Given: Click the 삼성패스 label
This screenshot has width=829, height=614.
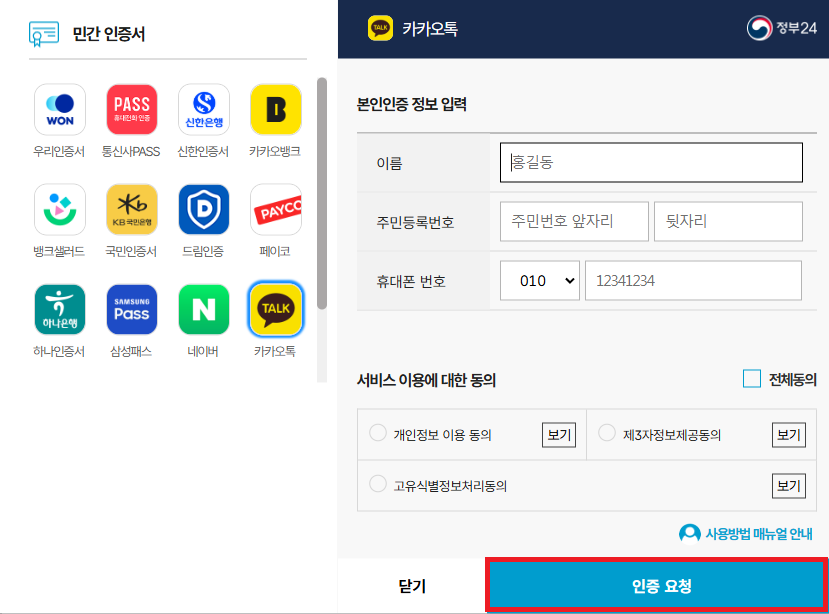Looking at the screenshot, I should point(131,351).
